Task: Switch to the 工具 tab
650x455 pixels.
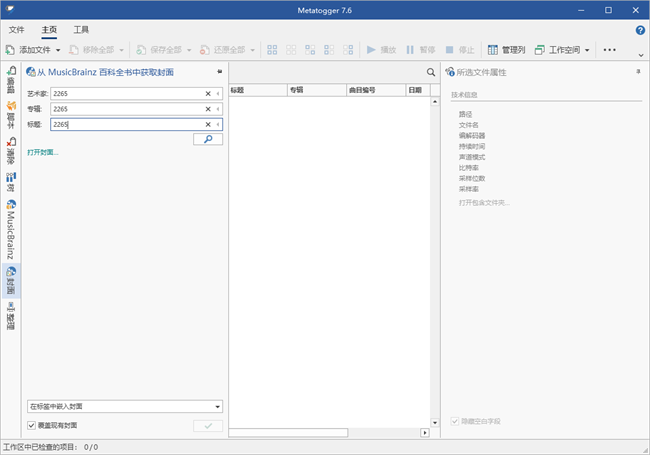Action: (82, 30)
